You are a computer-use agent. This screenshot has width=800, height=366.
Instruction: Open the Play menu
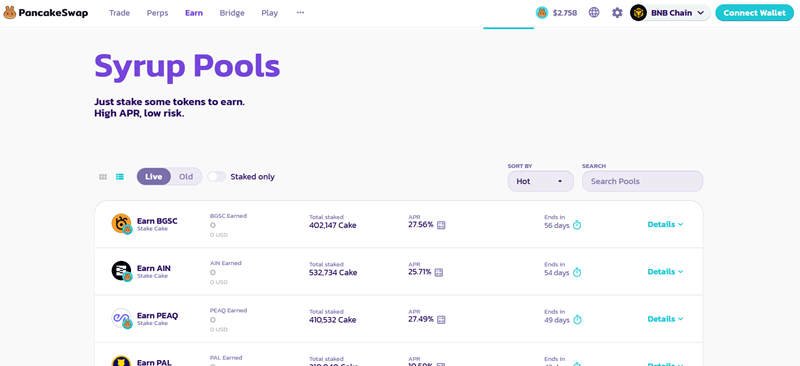click(269, 13)
